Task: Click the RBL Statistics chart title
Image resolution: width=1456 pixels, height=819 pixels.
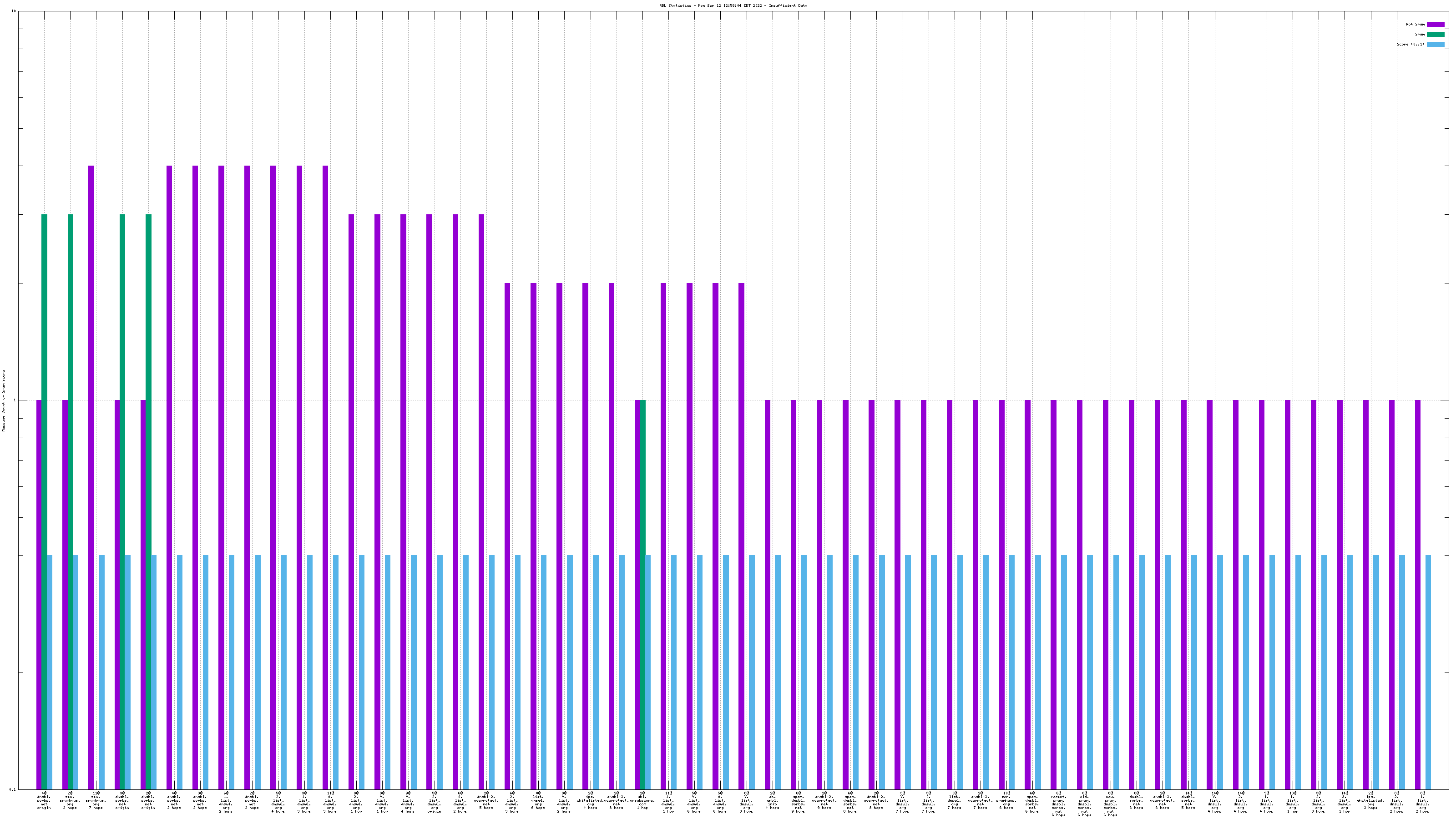Action: pyautogui.click(x=733, y=5)
